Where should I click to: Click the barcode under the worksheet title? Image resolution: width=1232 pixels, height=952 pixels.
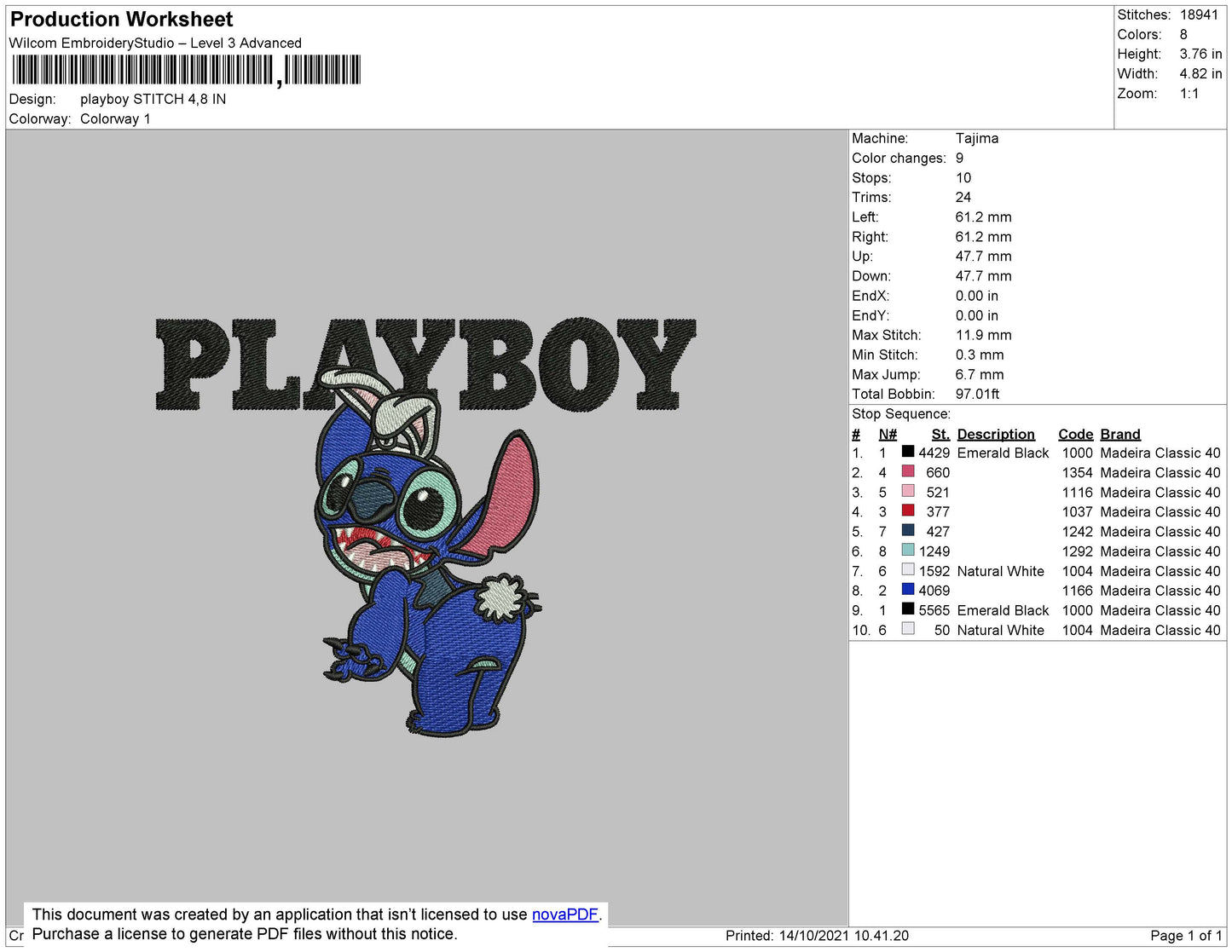click(186, 70)
